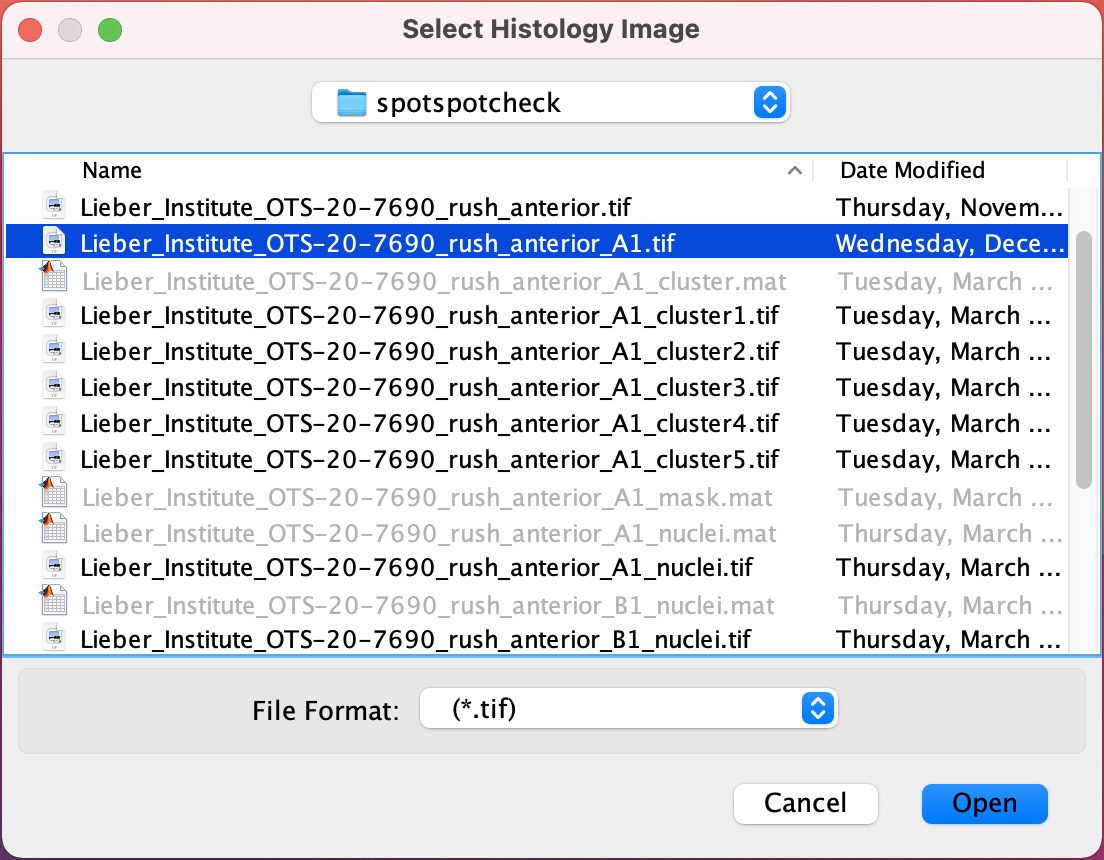The height and width of the screenshot is (860, 1104).
Task: Click the Name column header
Action: (x=111, y=170)
